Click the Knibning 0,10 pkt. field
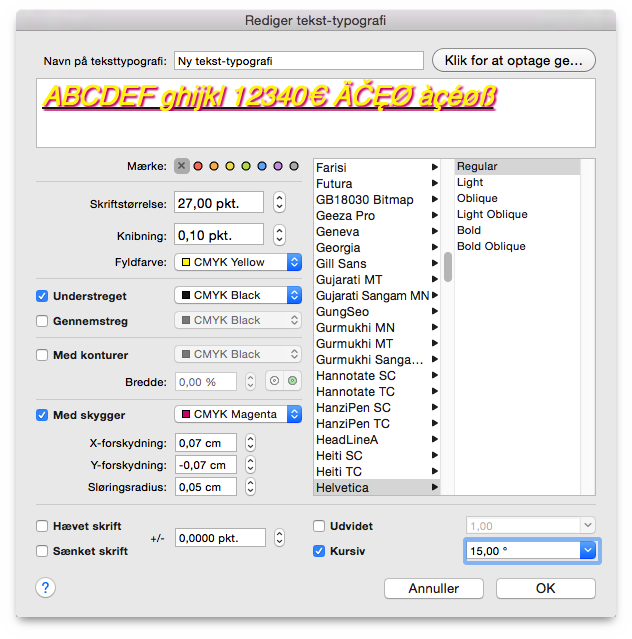Viewport: 632px width, 639px height. (219, 235)
